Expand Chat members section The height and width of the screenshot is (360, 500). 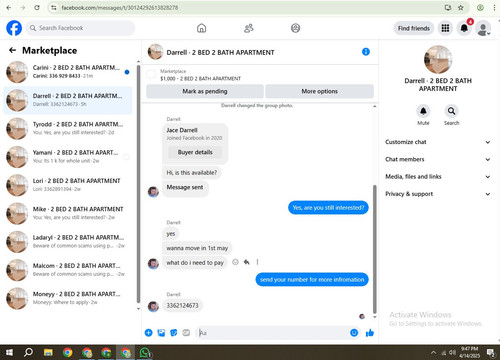438,159
